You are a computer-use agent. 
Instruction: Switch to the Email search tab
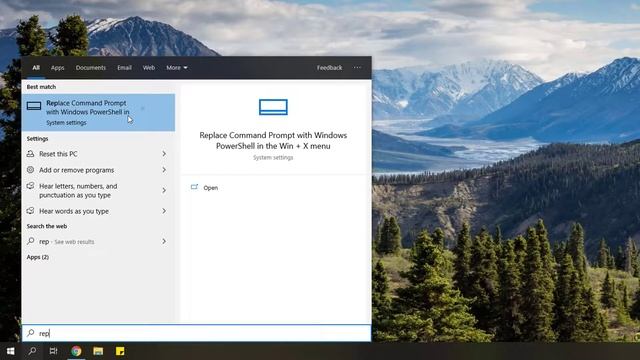pos(124,68)
